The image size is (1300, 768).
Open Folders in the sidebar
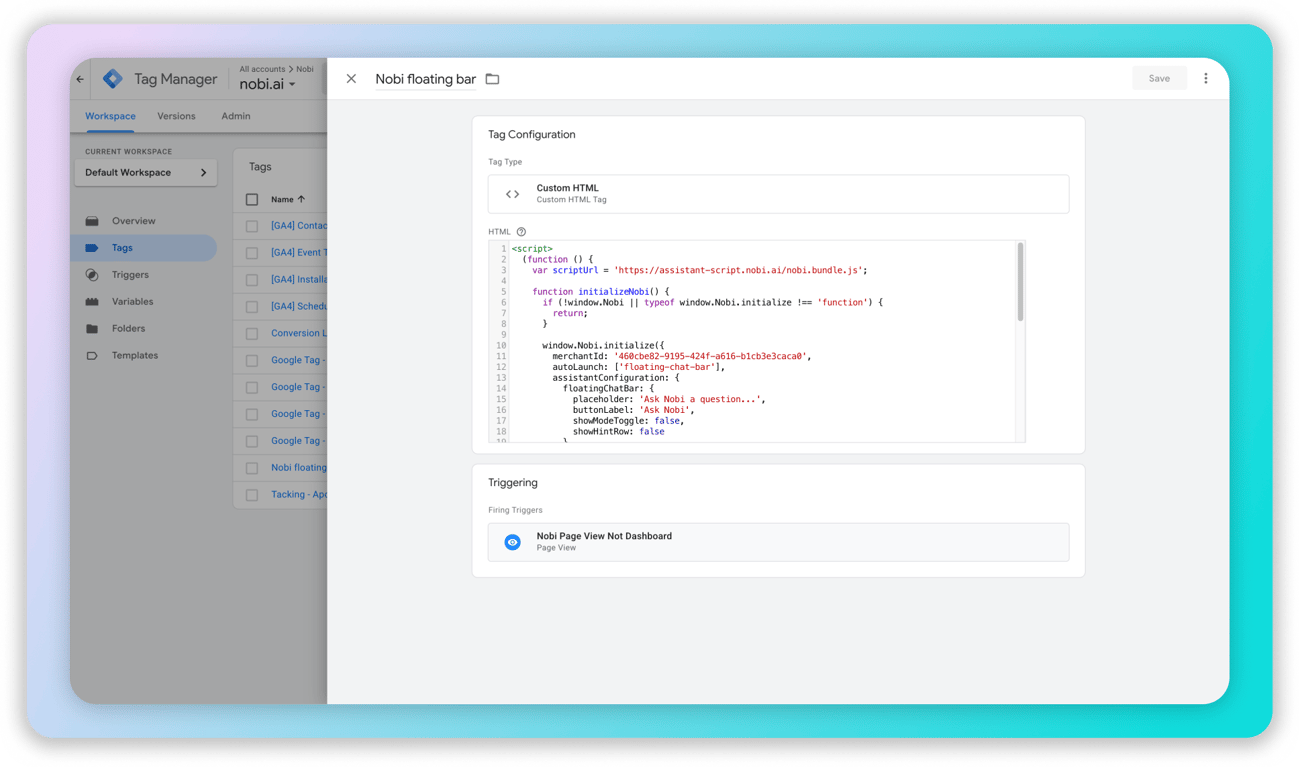128,329
